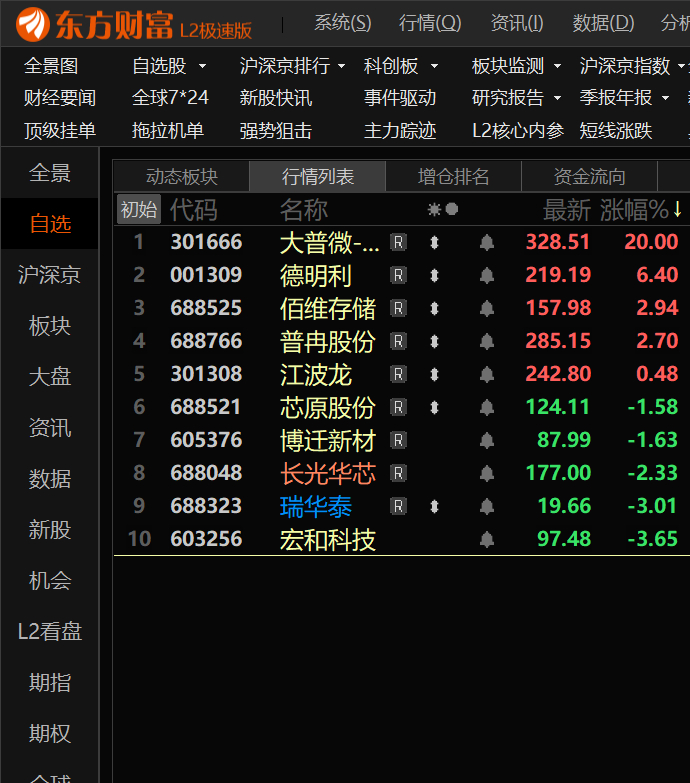
Task: Open 全景图 from the toolbar
Action: (x=51, y=66)
